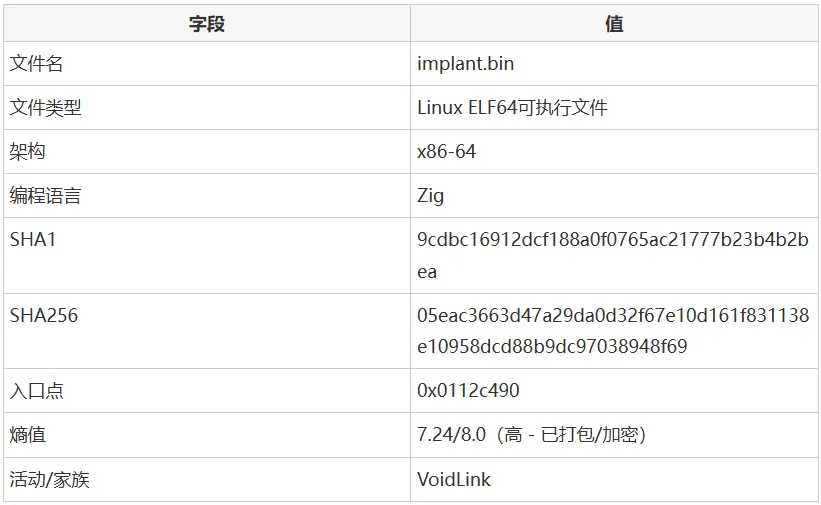Image resolution: width=821 pixels, height=505 pixels.
Task: Click the 字段 column header
Action: 207,24
